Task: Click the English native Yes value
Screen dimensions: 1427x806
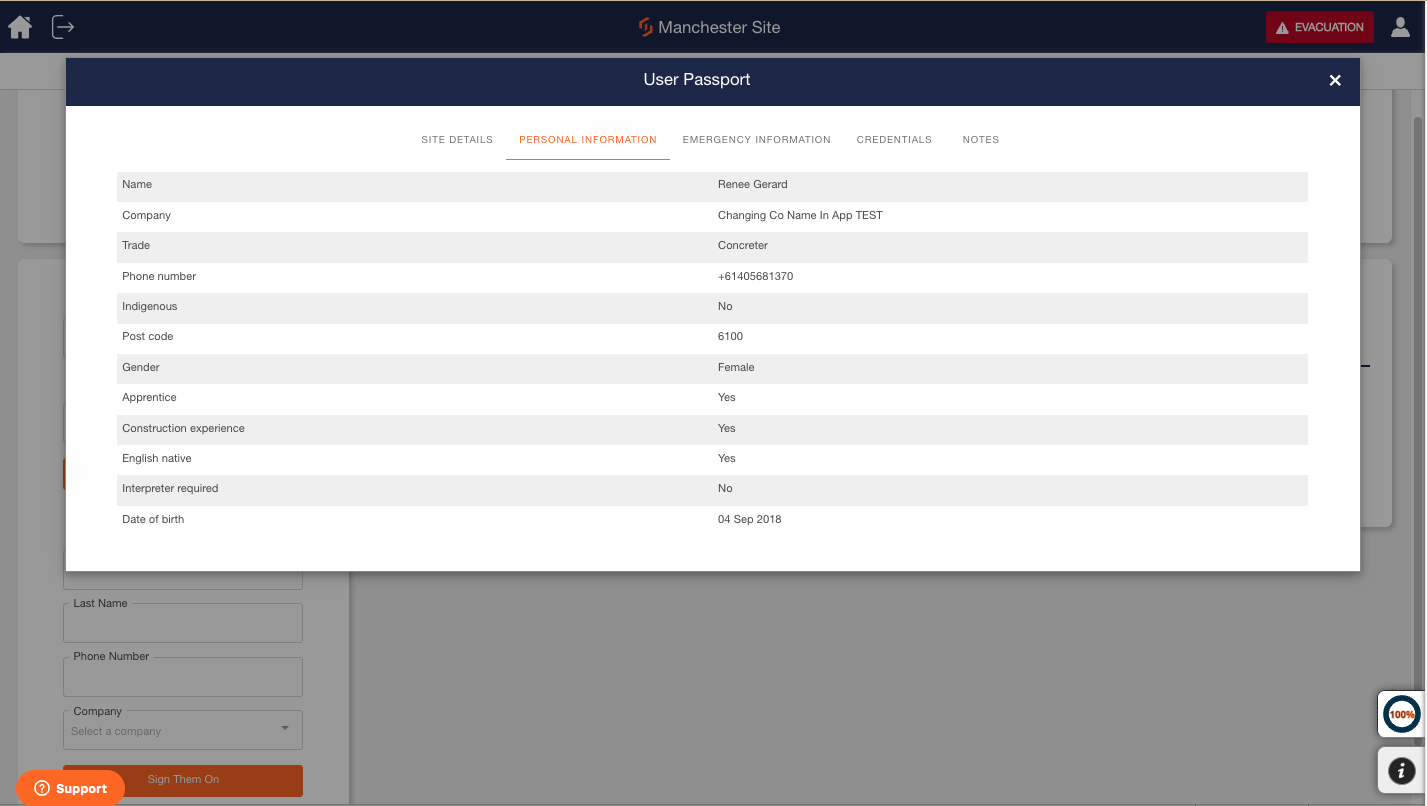Action: 727,459
